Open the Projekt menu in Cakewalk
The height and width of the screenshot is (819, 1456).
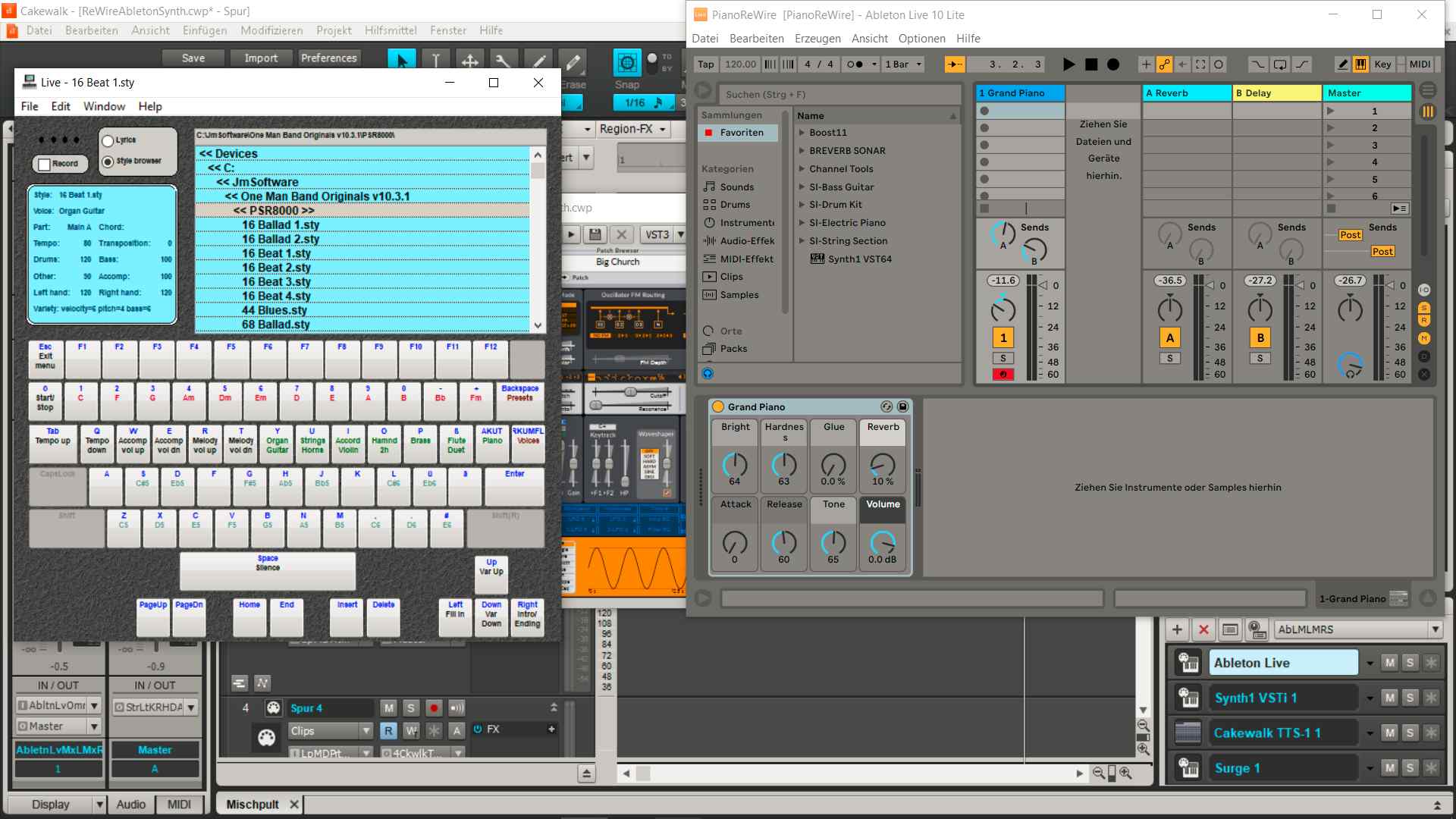point(334,30)
